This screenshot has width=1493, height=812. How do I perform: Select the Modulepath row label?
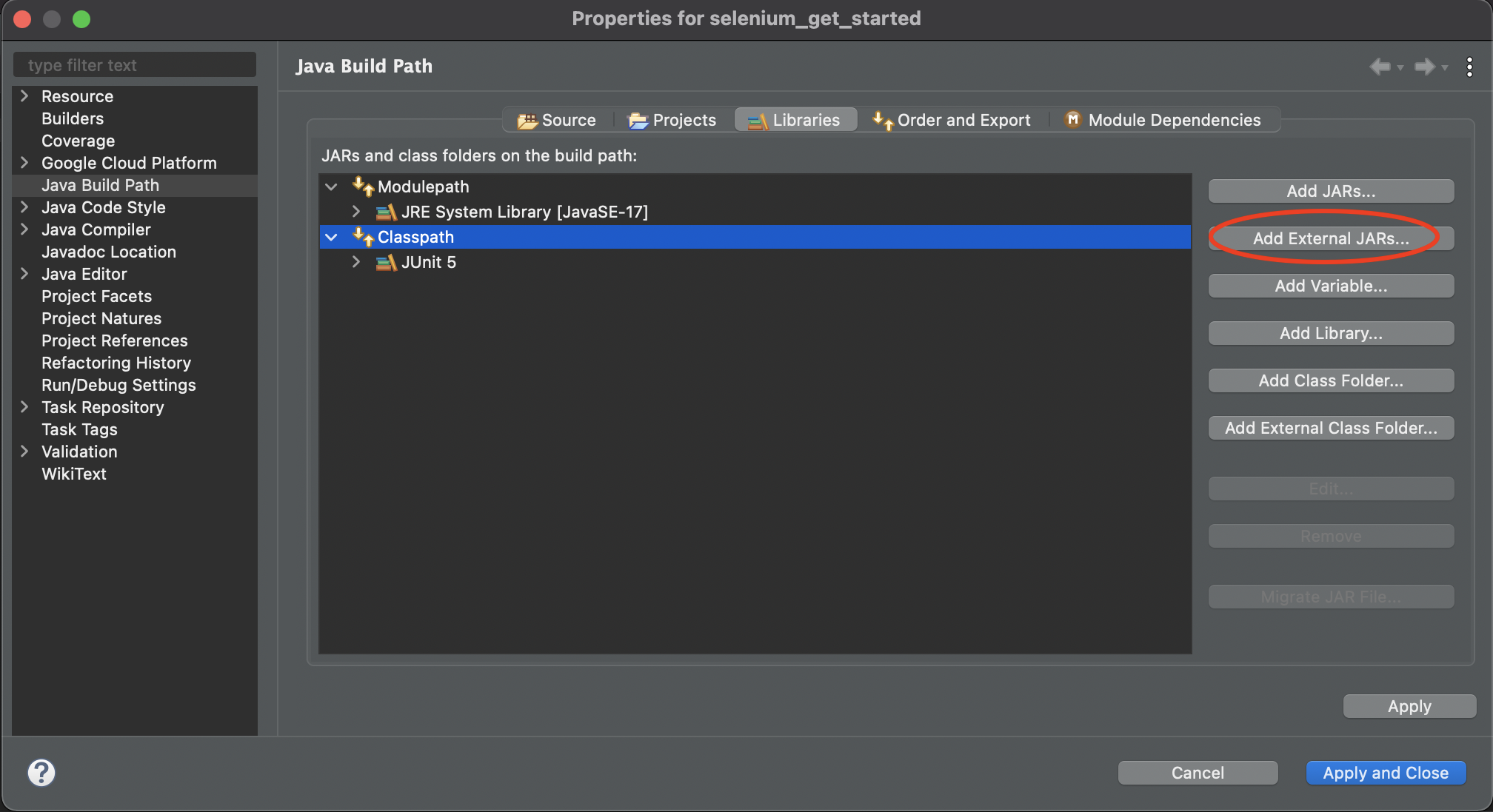click(x=424, y=187)
